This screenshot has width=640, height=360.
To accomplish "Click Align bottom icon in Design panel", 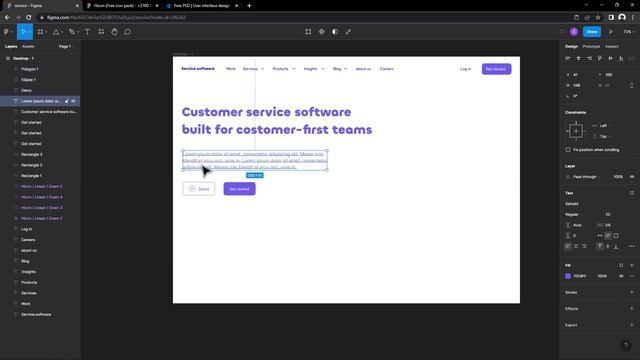I will (x=621, y=59).
